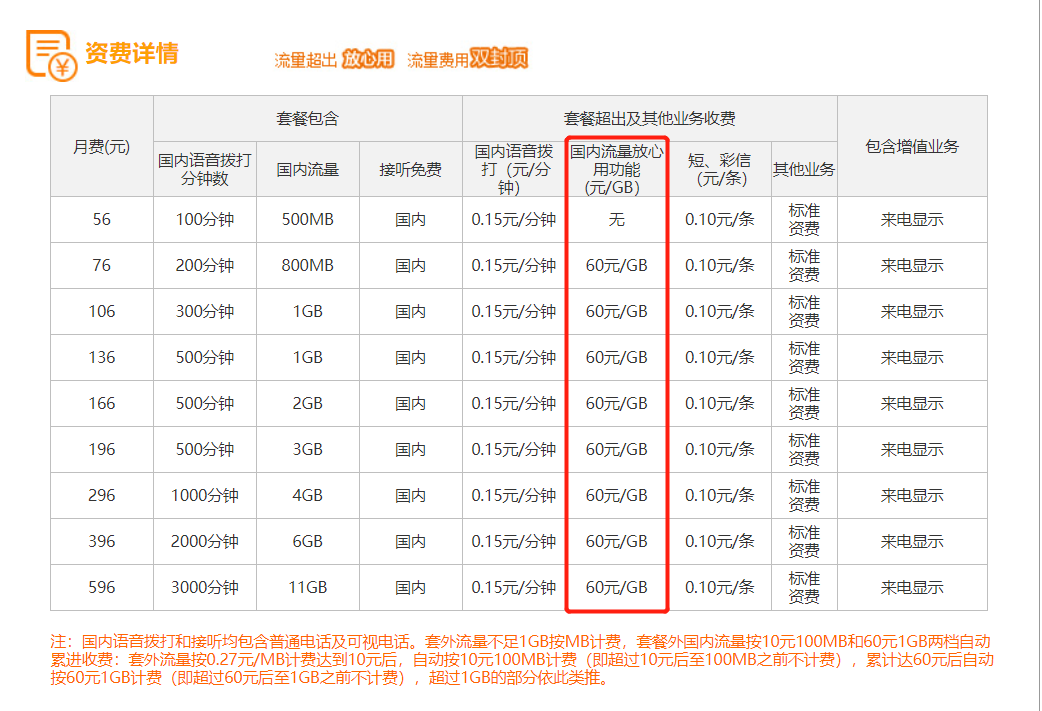Click the 无 cell in the 56 row
The image size is (1042, 711).
[617, 219]
